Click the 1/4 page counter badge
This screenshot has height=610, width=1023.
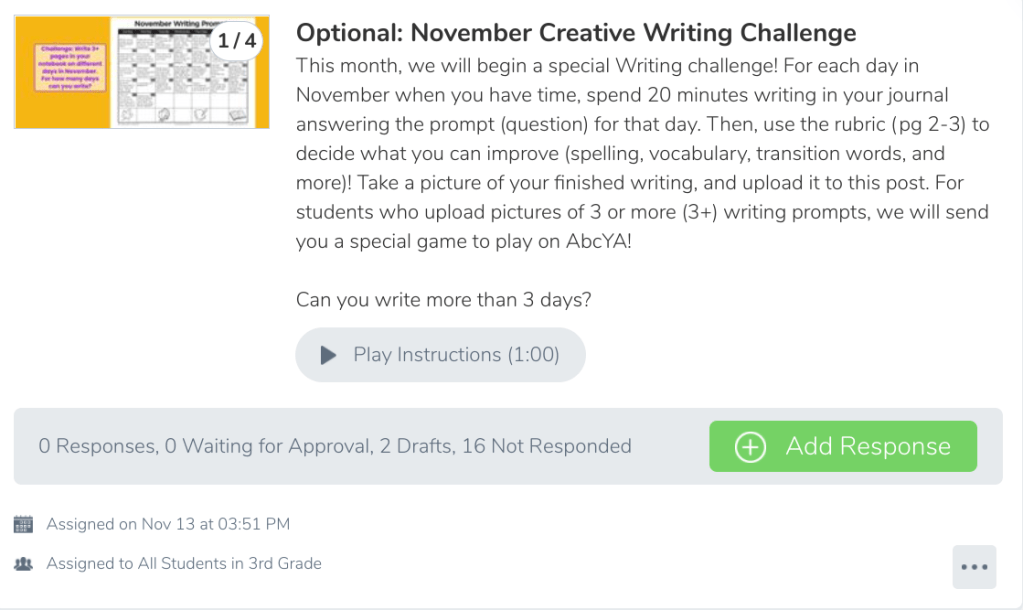[x=236, y=43]
